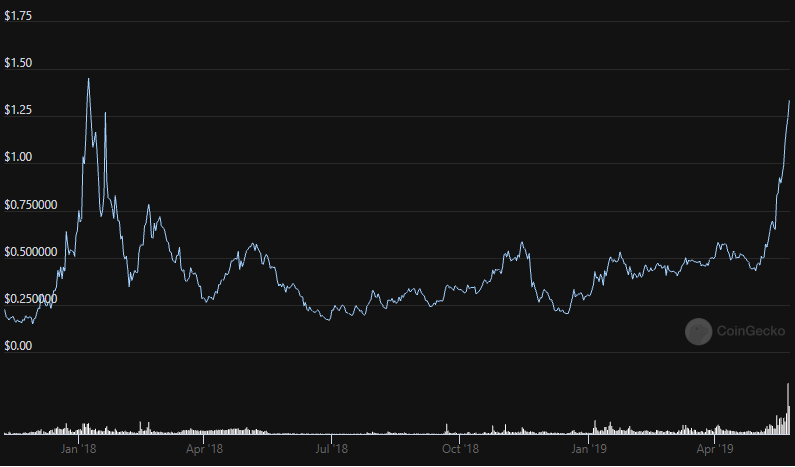Click the highest price peak near Jan '18
Screen dimensions: 795x467
[88, 79]
